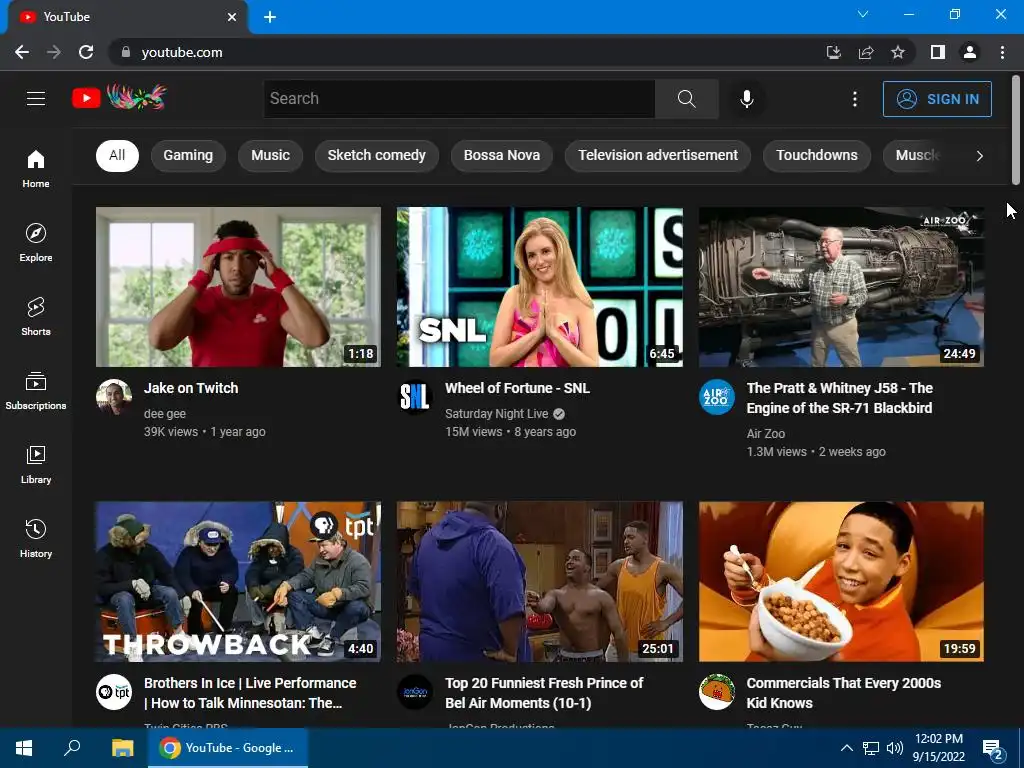Click into the YouTube Search field

pyautogui.click(x=459, y=99)
